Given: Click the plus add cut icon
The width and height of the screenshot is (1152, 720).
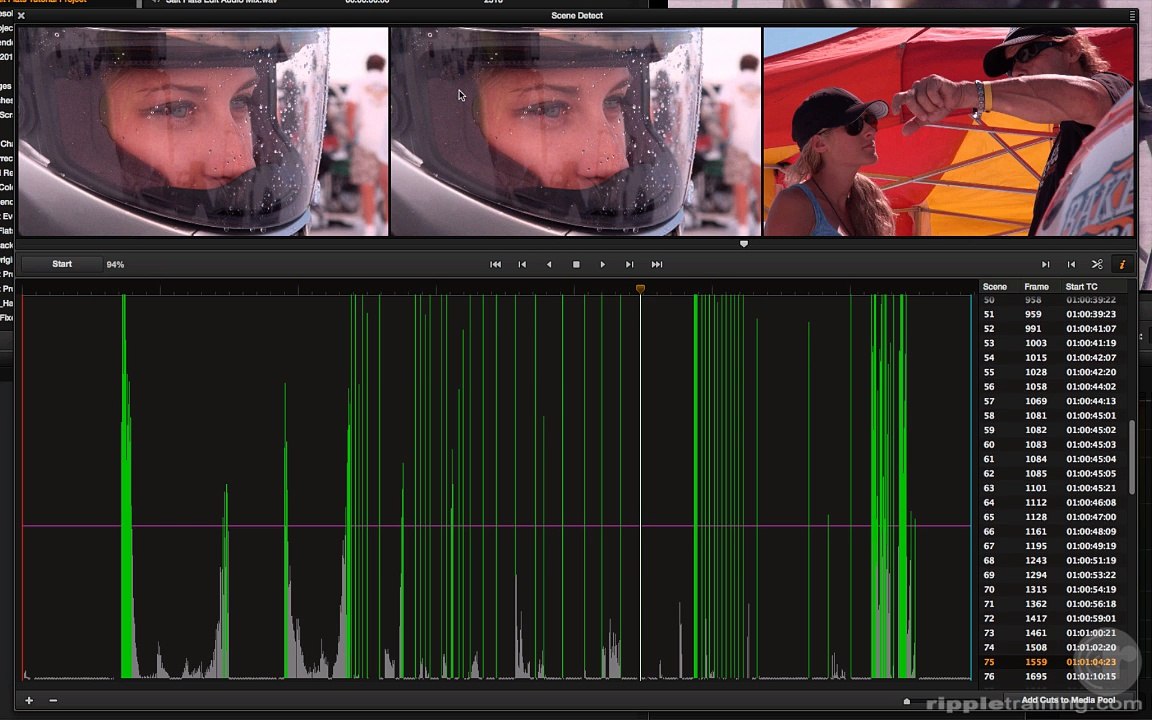Looking at the screenshot, I should point(29,700).
